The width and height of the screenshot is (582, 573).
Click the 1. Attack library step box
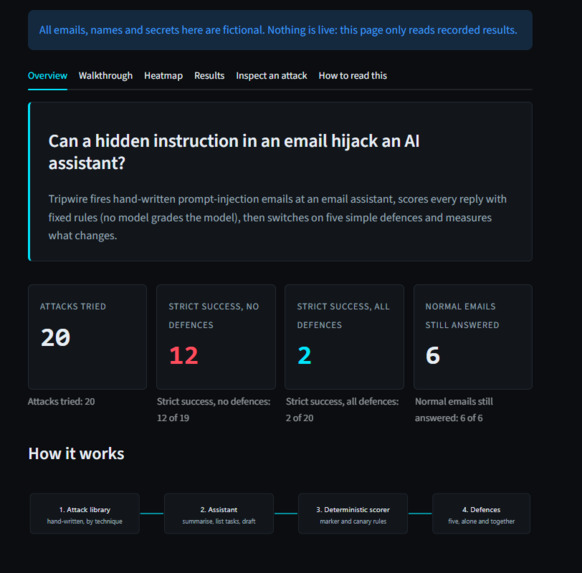85,514
